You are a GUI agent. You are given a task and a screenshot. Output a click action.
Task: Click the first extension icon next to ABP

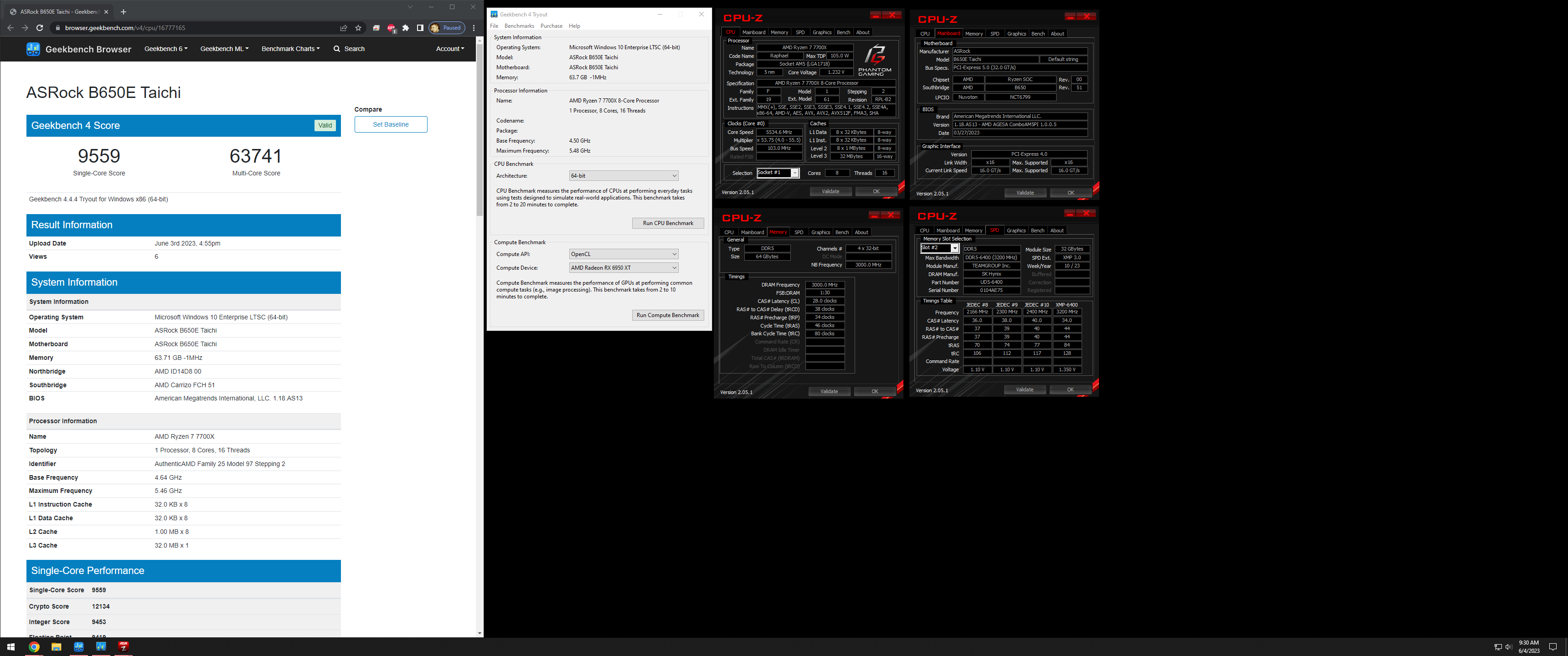[376, 28]
